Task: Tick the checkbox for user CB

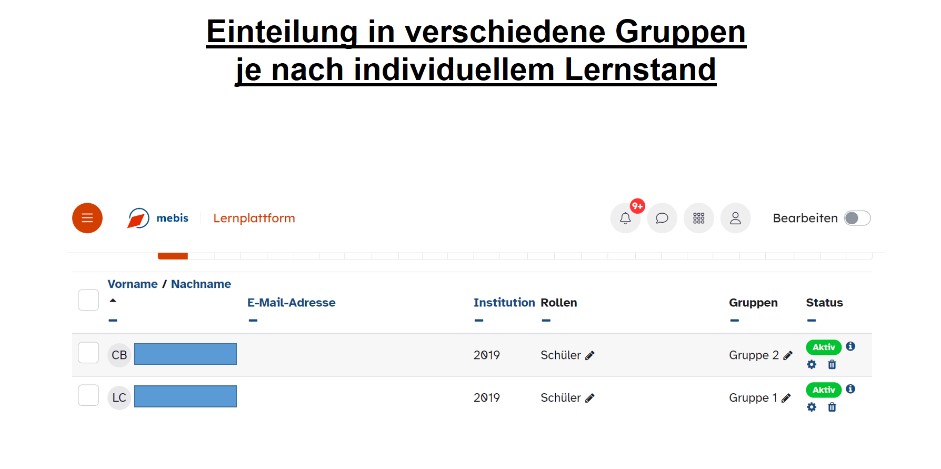Action: 88,353
